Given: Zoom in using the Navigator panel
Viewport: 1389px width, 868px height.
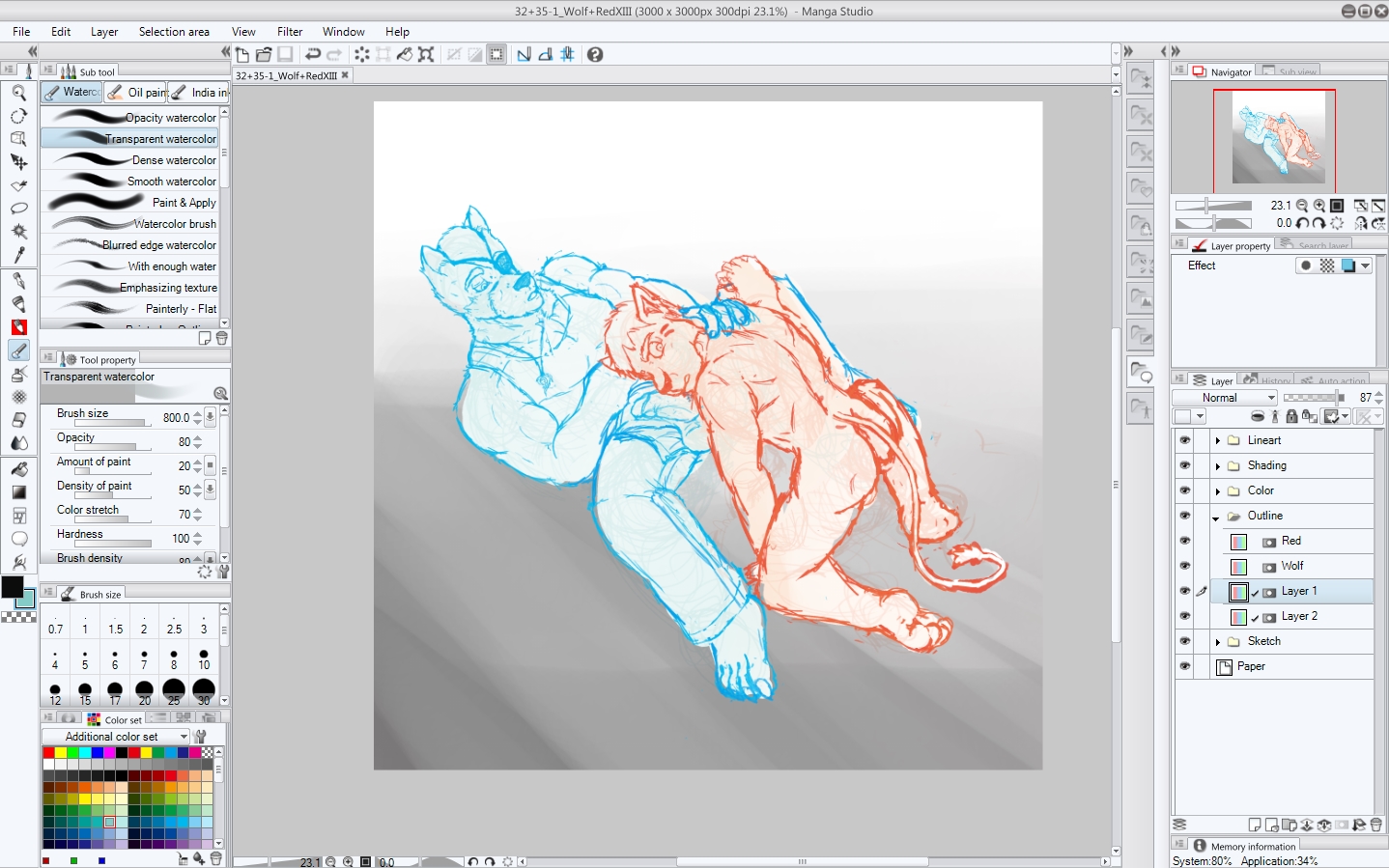Looking at the screenshot, I should (x=1319, y=206).
